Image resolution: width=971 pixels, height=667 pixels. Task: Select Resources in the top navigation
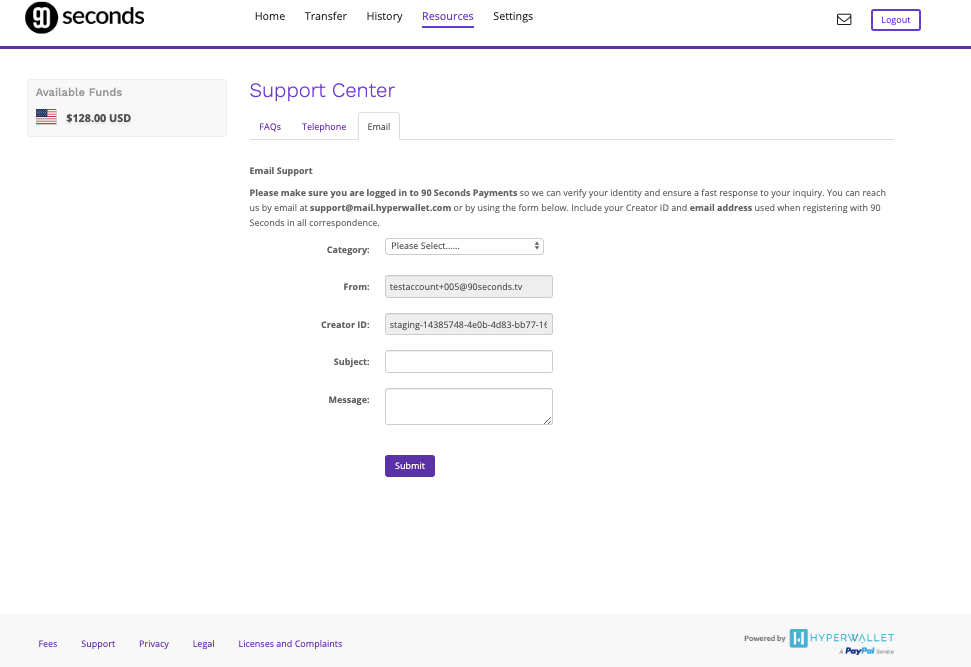448,17
